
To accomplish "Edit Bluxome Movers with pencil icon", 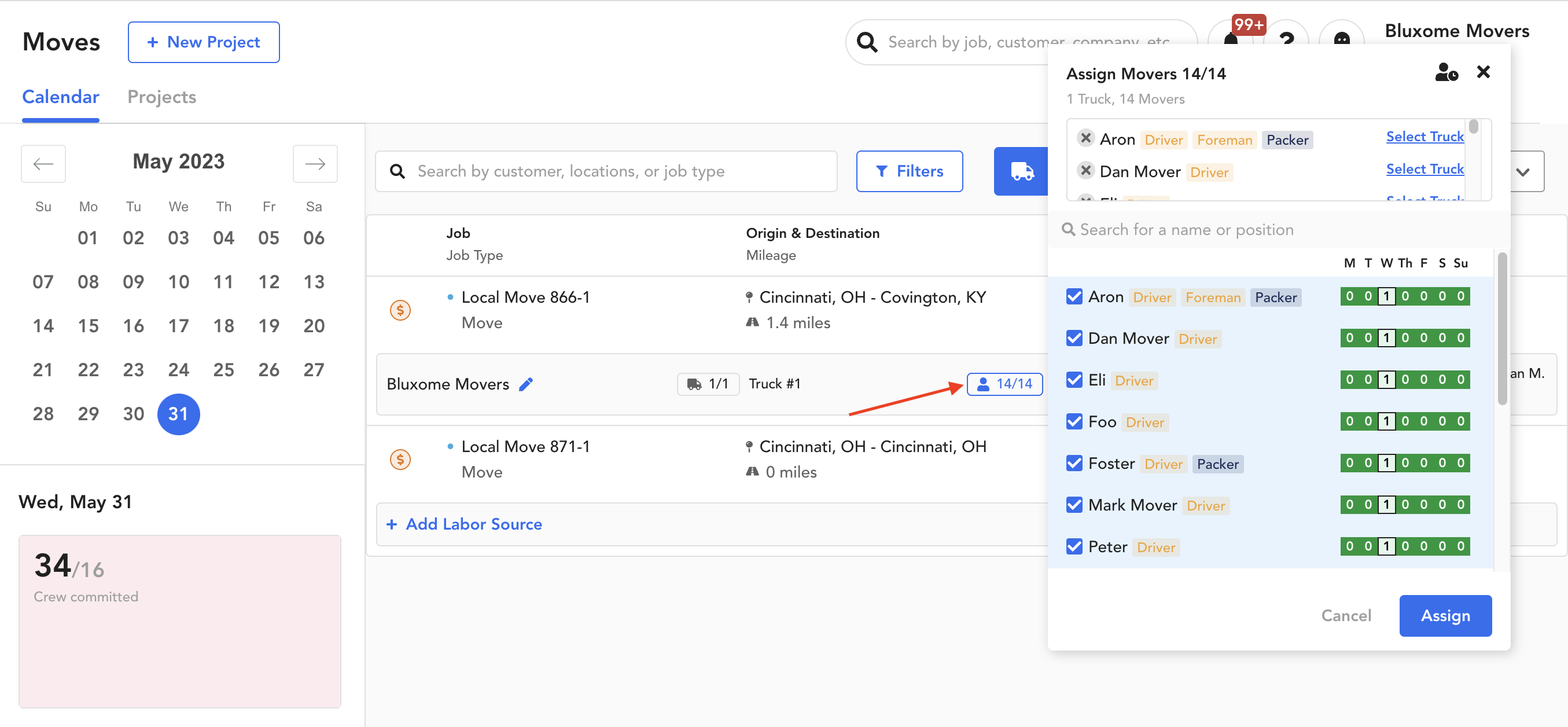I will tap(526, 384).
